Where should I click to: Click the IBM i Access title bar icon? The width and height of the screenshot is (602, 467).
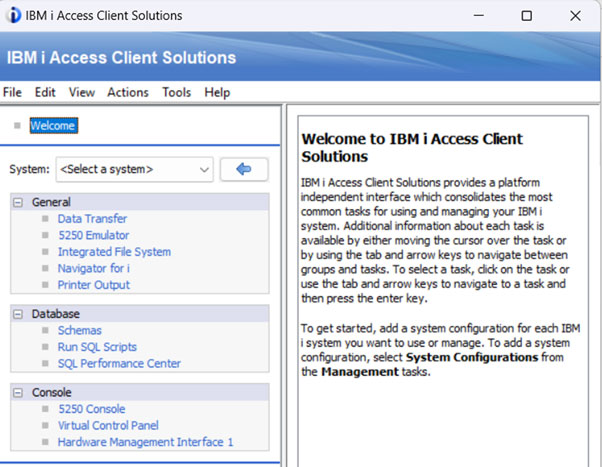point(14,15)
